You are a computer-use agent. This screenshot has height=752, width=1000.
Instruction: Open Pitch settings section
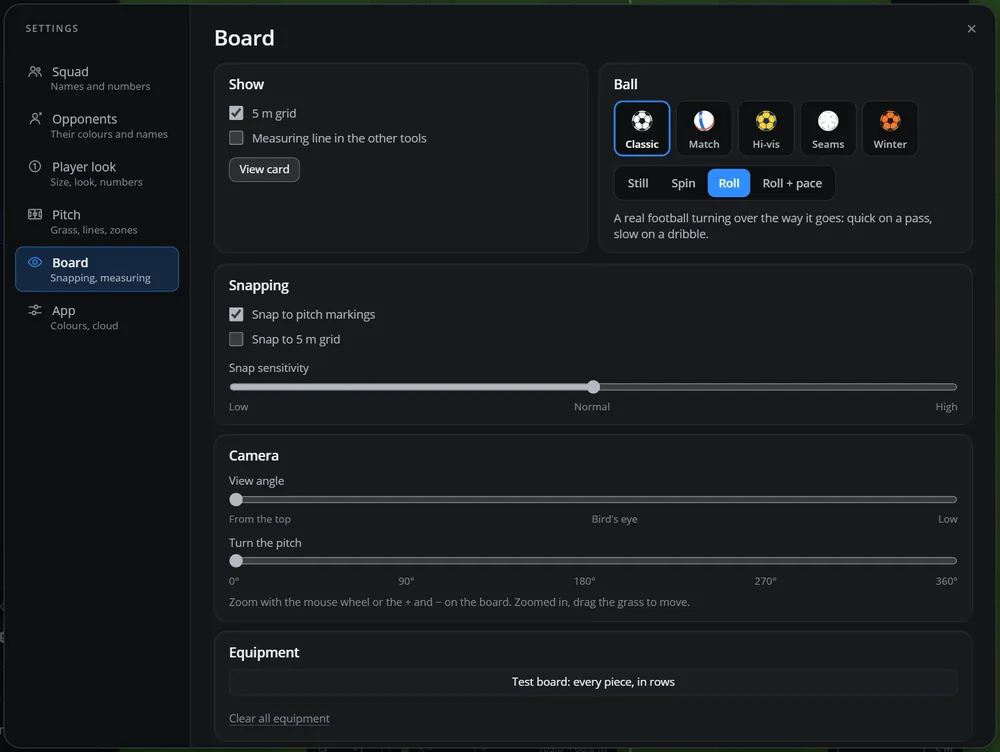(97, 221)
